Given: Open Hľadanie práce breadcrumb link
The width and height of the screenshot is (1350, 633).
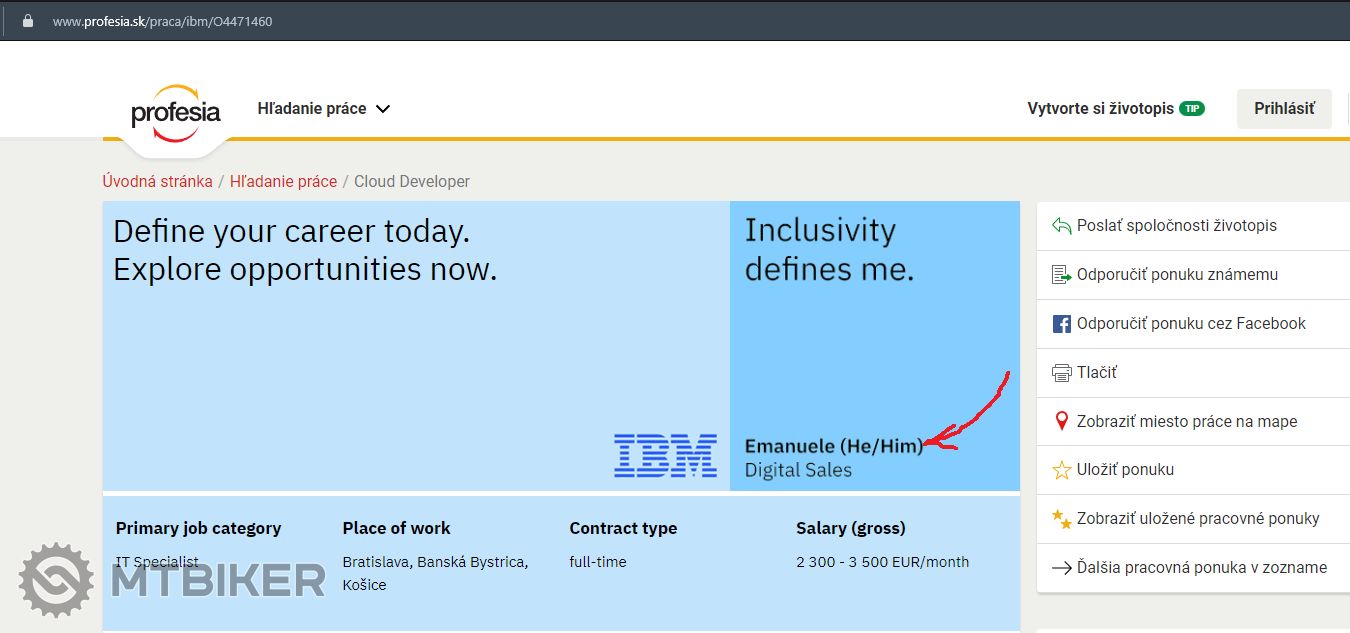Looking at the screenshot, I should coord(283,181).
